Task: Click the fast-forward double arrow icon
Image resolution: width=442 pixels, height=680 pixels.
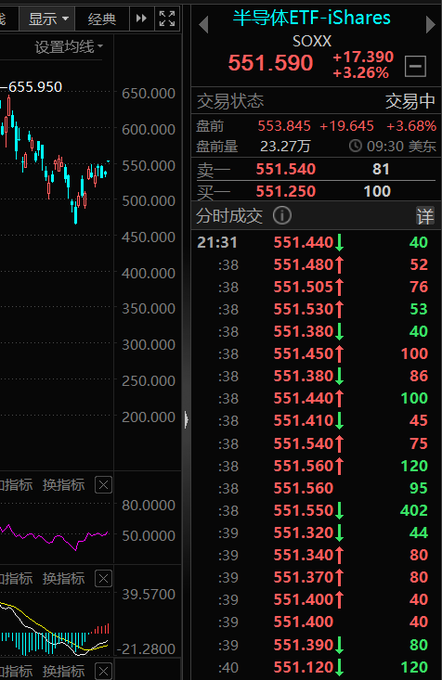Action: click(141, 19)
